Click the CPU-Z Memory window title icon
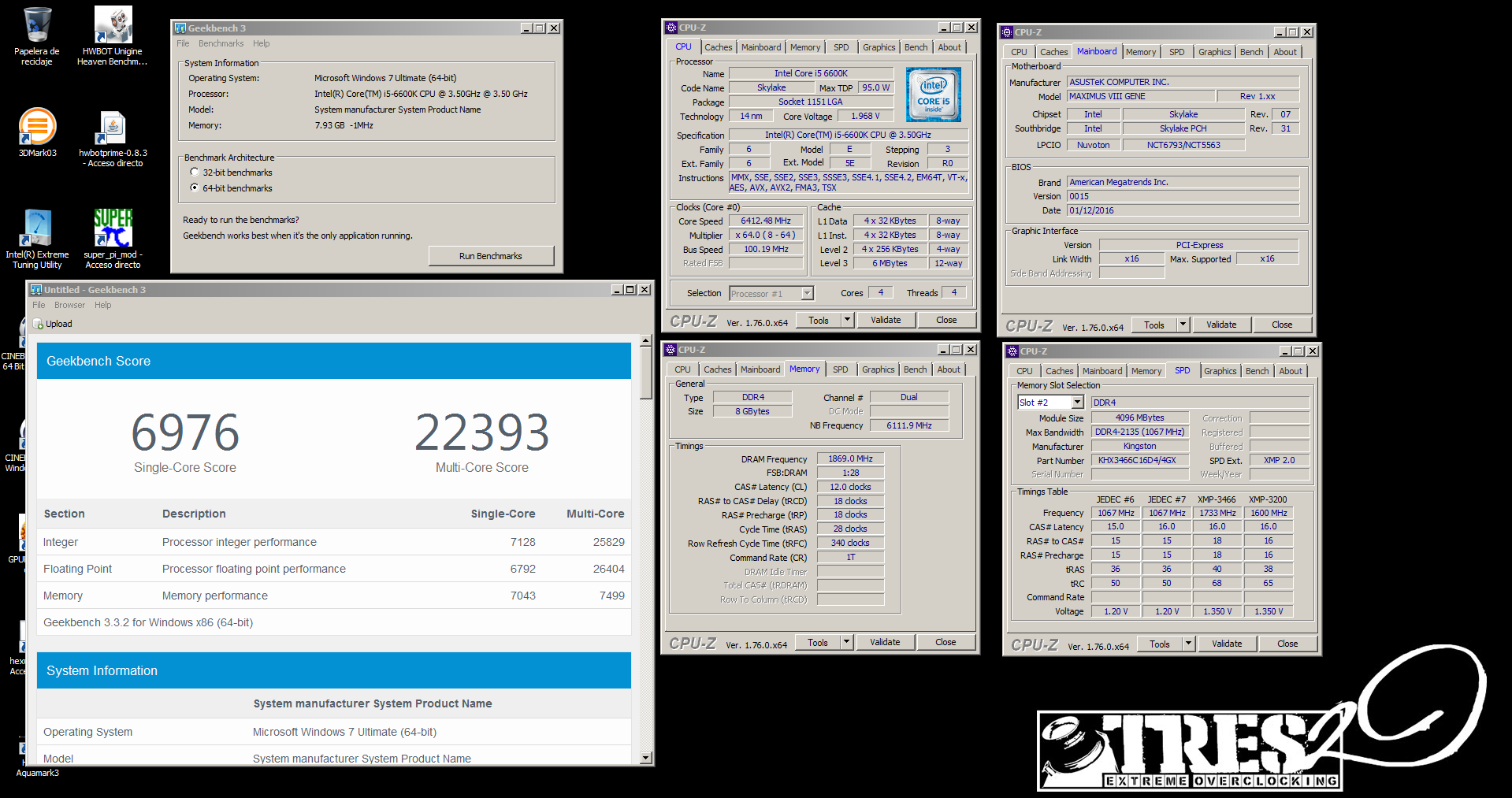Image resolution: width=1512 pixels, height=798 pixels. [x=671, y=350]
